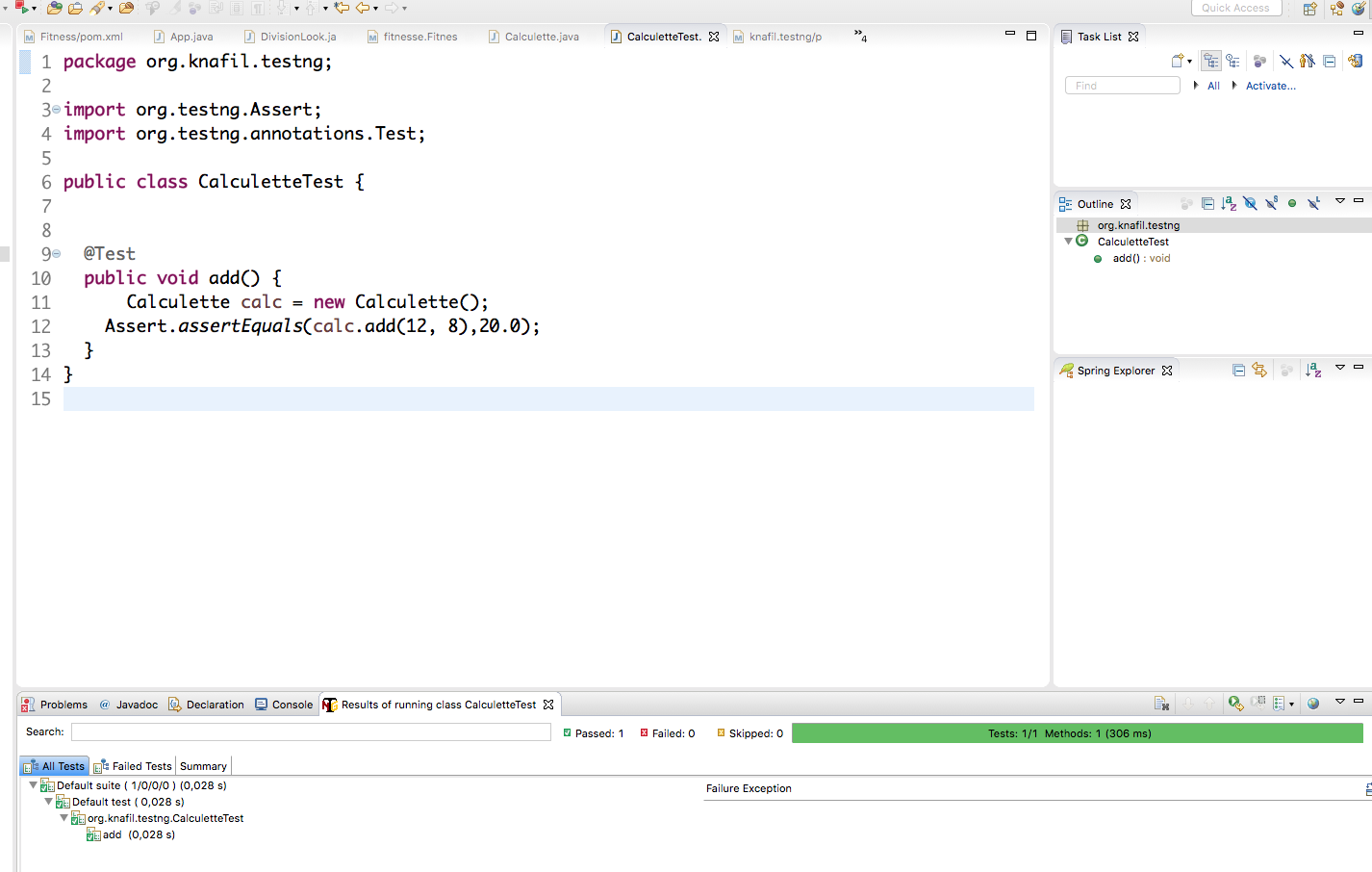This screenshot has height=872, width=1372.
Task: Click the TestNG results Search field
Action: click(311, 732)
